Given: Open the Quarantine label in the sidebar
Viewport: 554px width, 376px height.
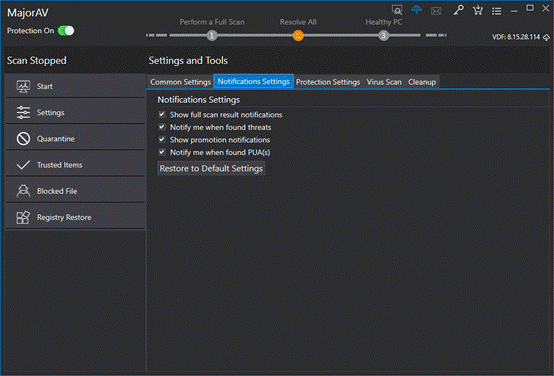Looking at the screenshot, I should [x=56, y=139].
